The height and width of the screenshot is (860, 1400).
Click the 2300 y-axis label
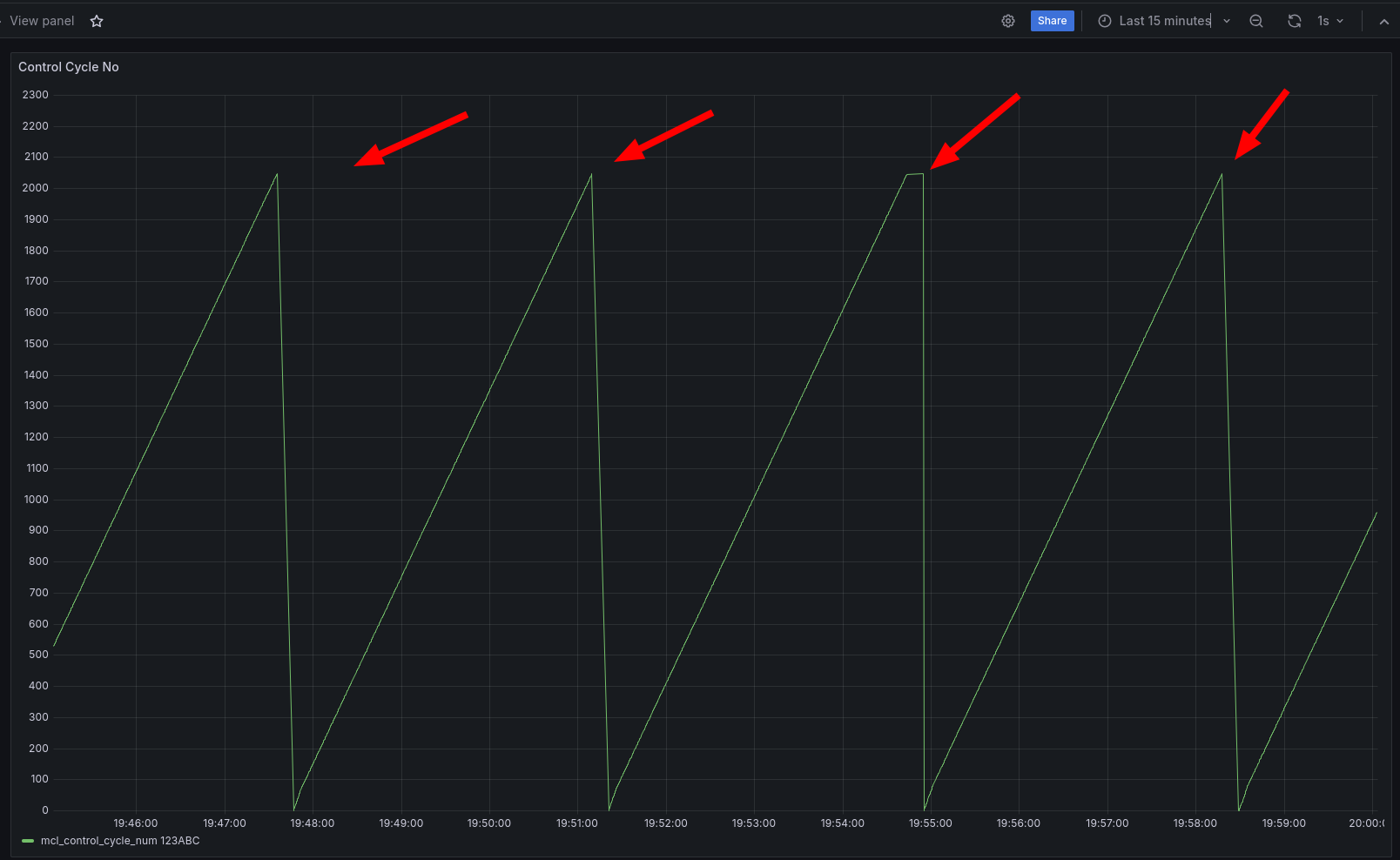36,95
